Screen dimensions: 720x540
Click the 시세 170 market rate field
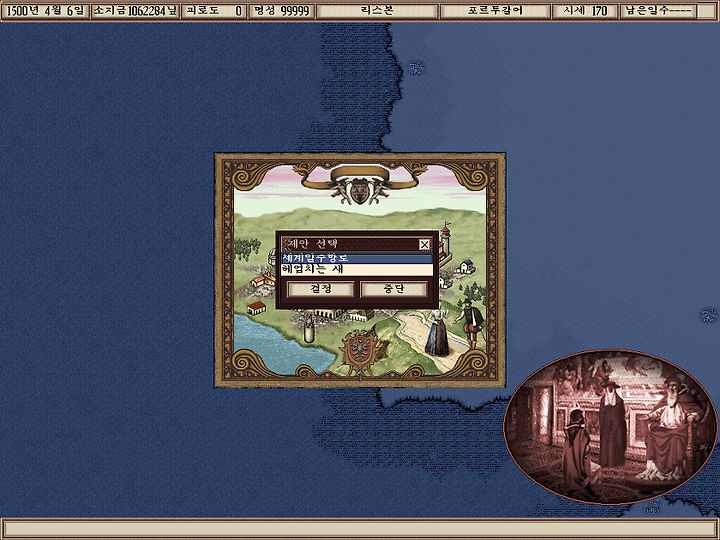coord(585,11)
